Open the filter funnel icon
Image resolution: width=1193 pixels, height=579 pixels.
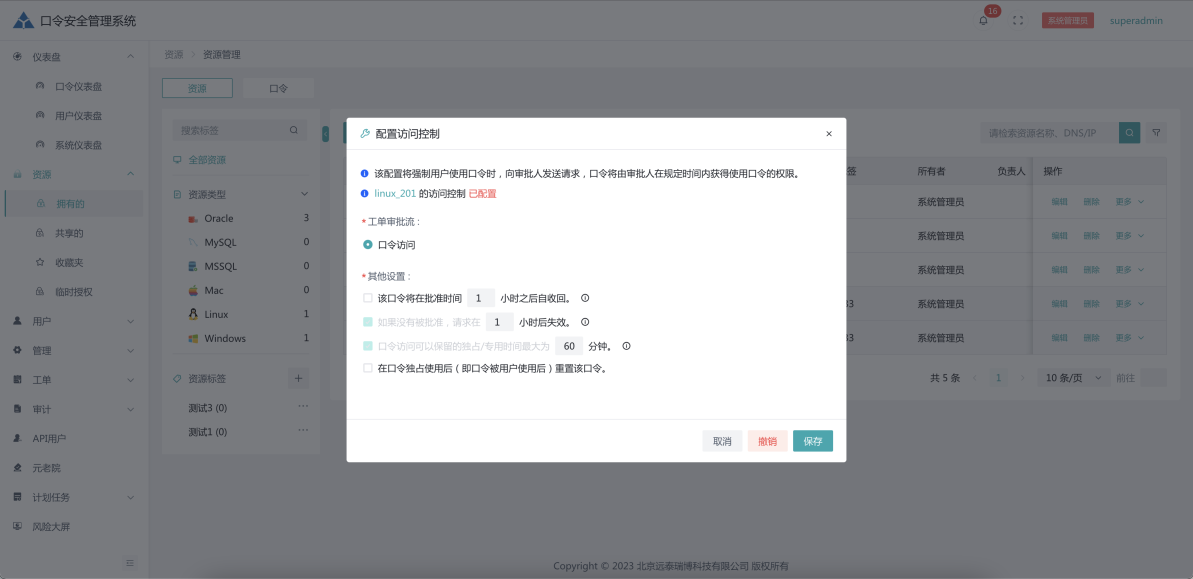(x=1156, y=132)
